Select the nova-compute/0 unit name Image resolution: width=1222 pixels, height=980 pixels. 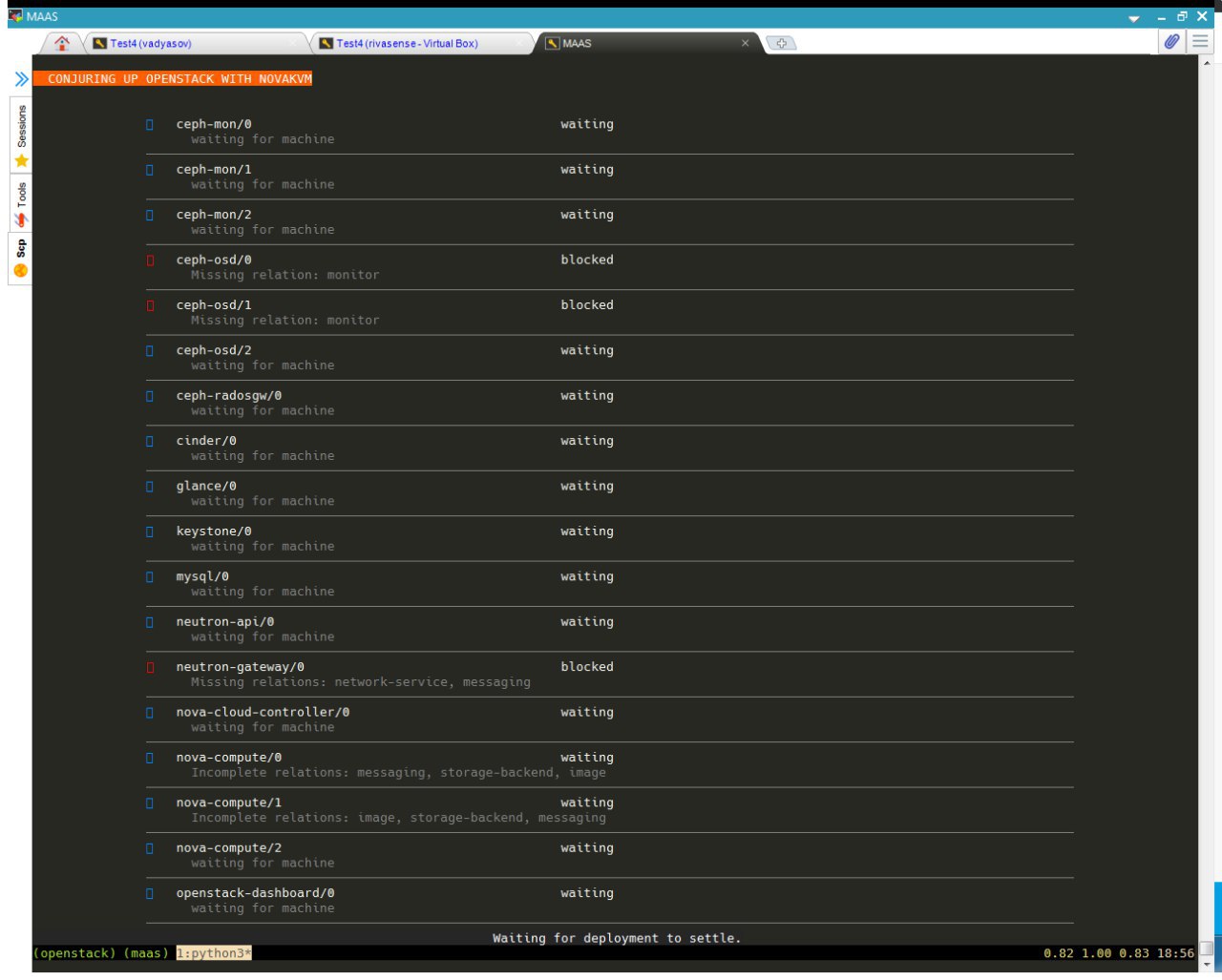point(229,758)
